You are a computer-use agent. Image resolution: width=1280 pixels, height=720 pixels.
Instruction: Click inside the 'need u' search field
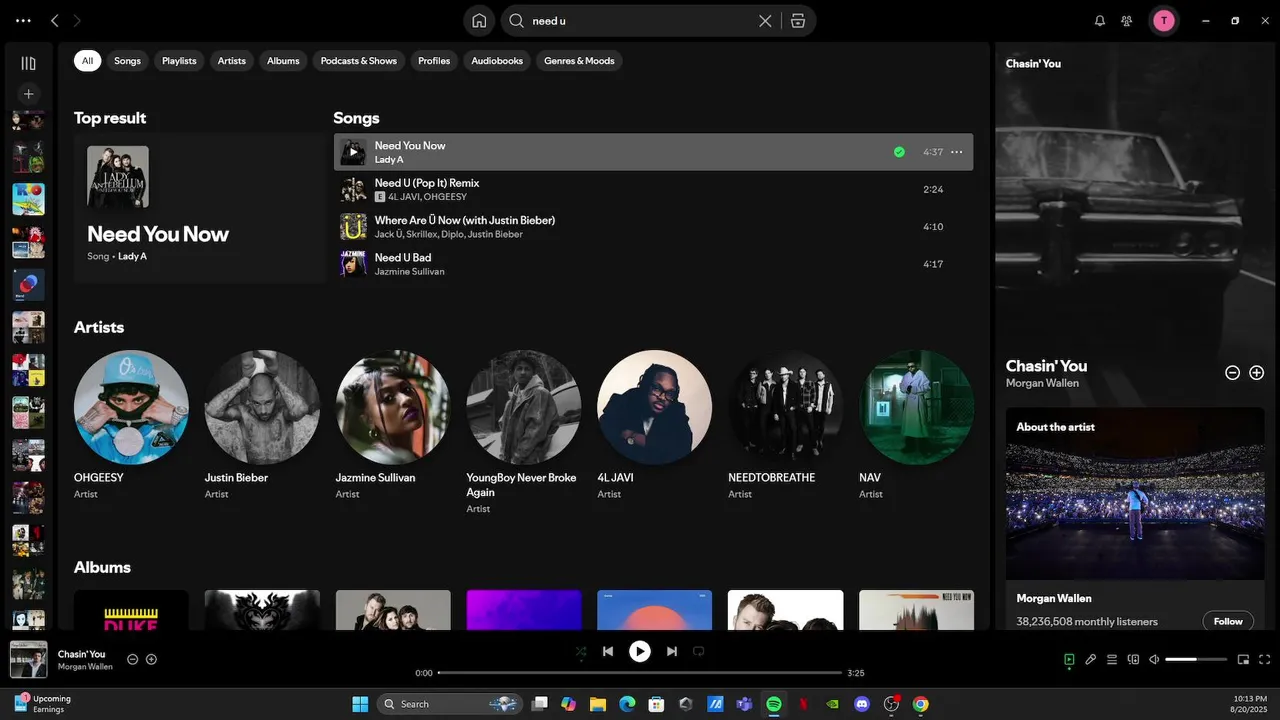tap(640, 21)
